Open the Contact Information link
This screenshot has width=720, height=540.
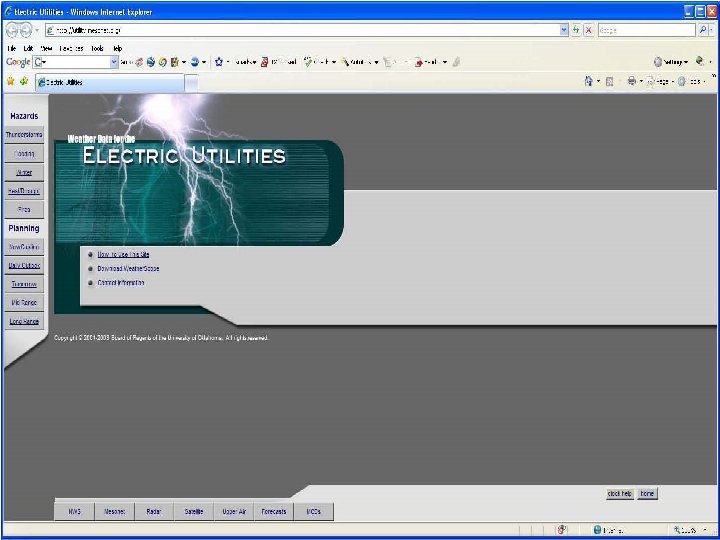(121, 283)
